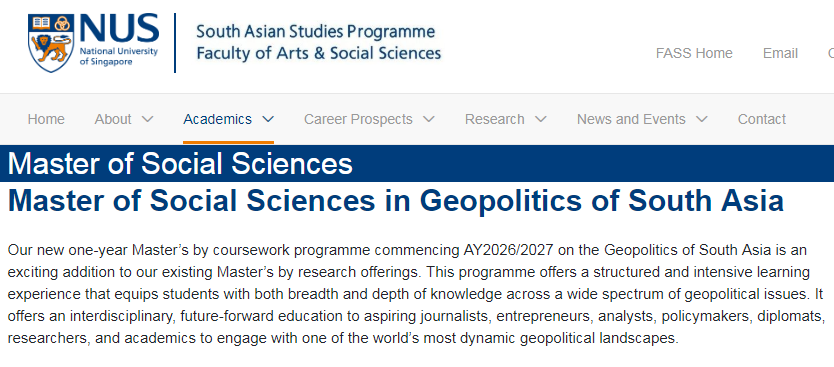Open South Asian Studies Programme title link

point(315,31)
